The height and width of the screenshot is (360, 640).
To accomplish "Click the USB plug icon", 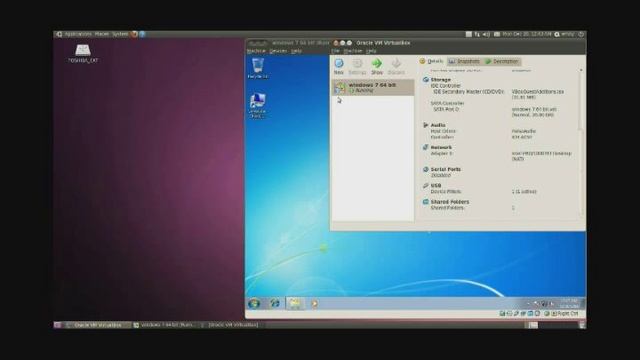I will click(x=426, y=185).
